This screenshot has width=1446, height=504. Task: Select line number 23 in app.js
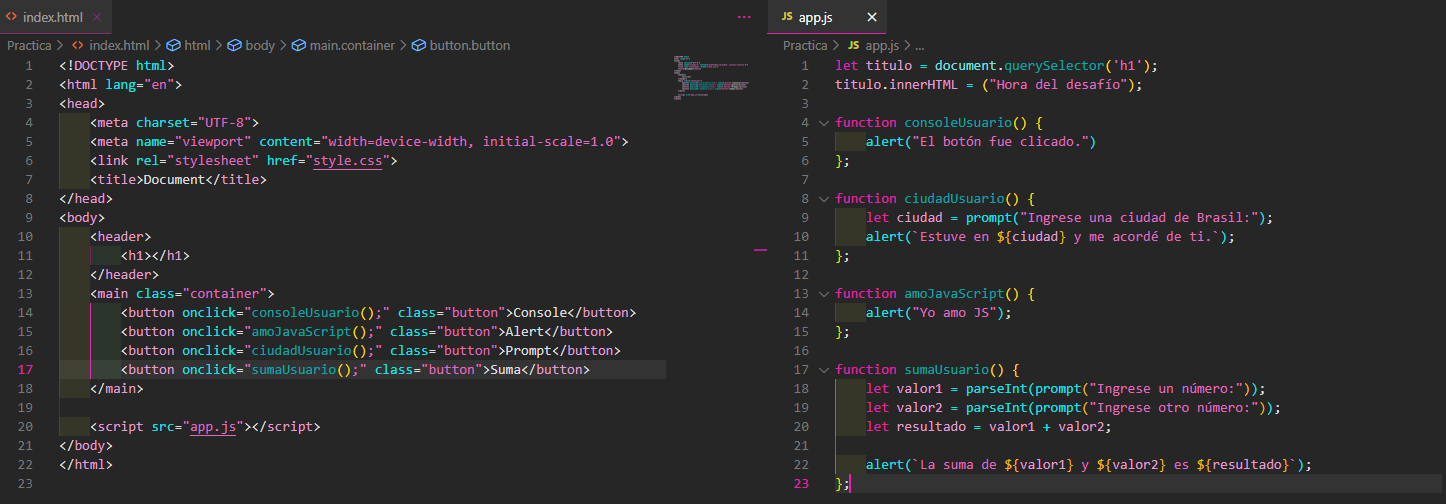[x=799, y=484]
